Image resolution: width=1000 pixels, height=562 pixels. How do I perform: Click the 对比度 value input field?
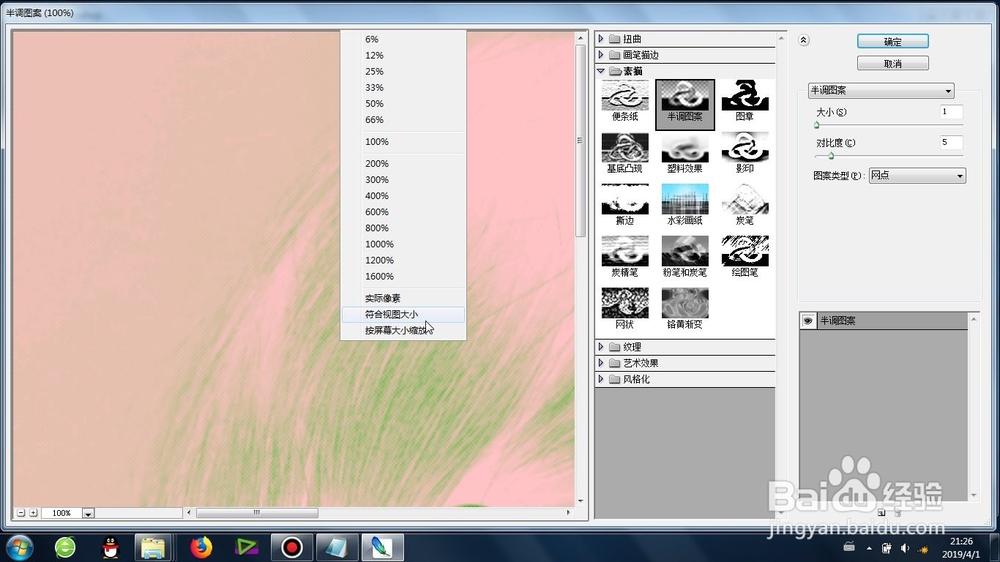click(x=951, y=142)
